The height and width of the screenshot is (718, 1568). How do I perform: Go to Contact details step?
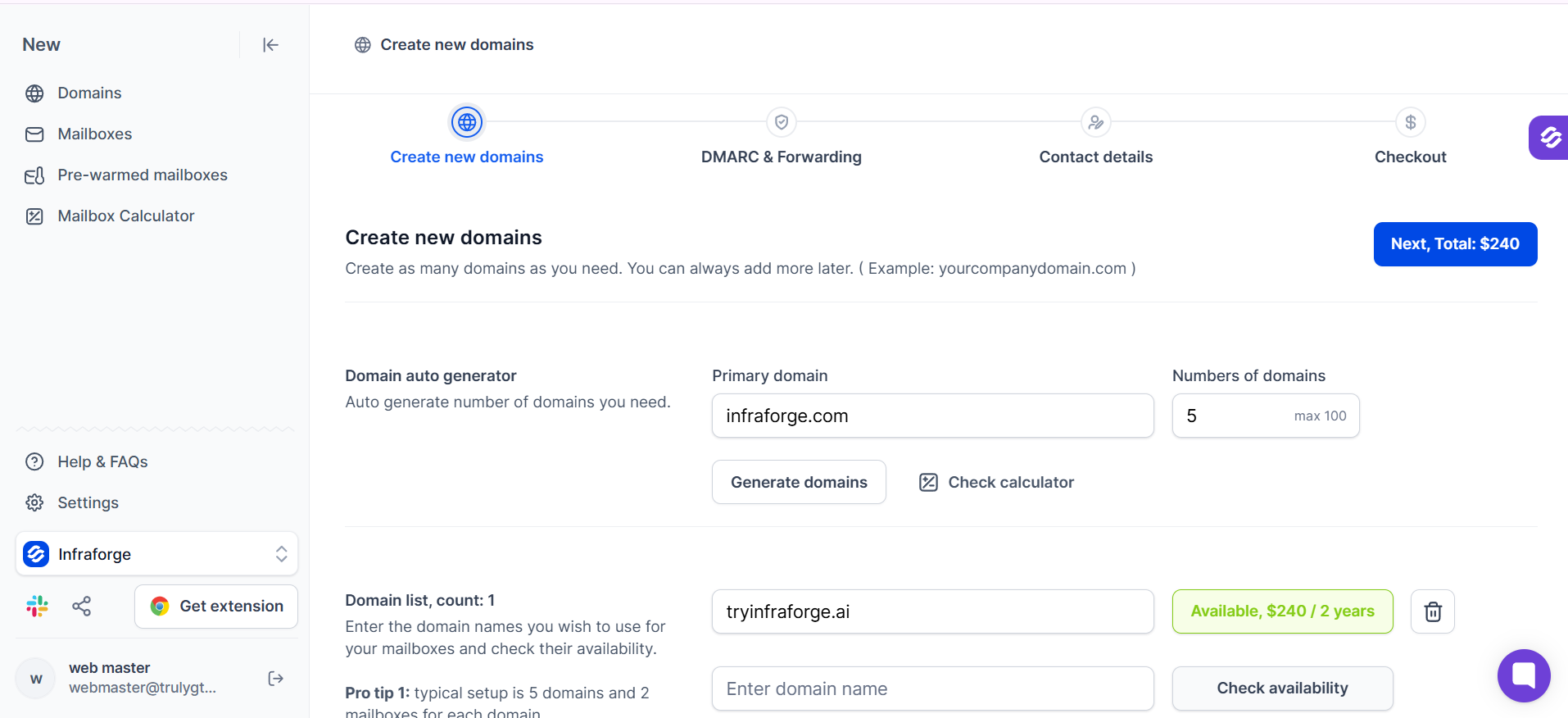1096,157
